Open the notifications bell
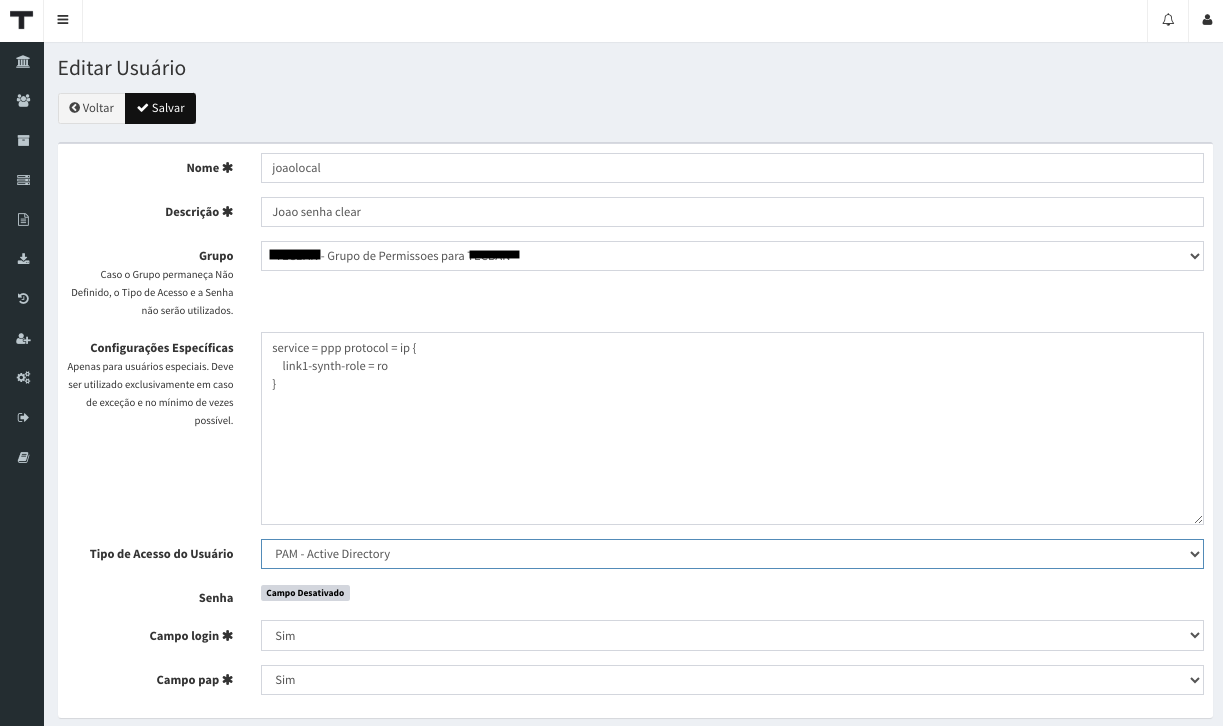Image resolution: width=1223 pixels, height=726 pixels. coord(1168,21)
